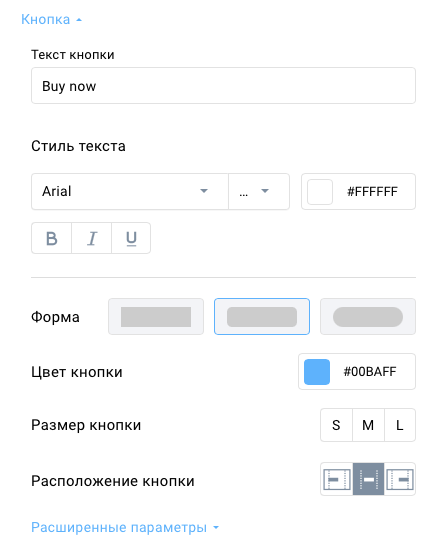The height and width of the screenshot is (549, 443).
Task: Open the Arial font dropdown
Action: point(130,192)
